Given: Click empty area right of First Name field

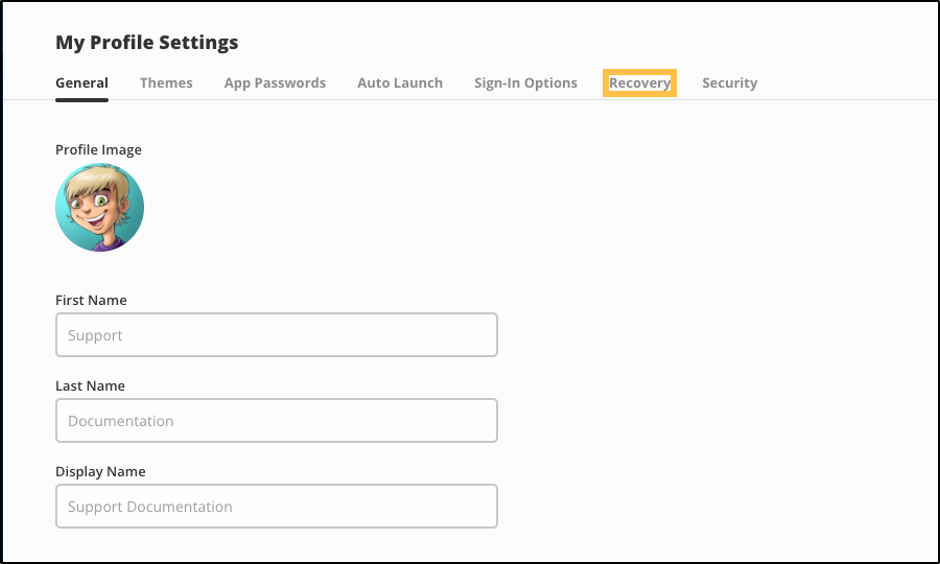Looking at the screenshot, I should [x=700, y=335].
